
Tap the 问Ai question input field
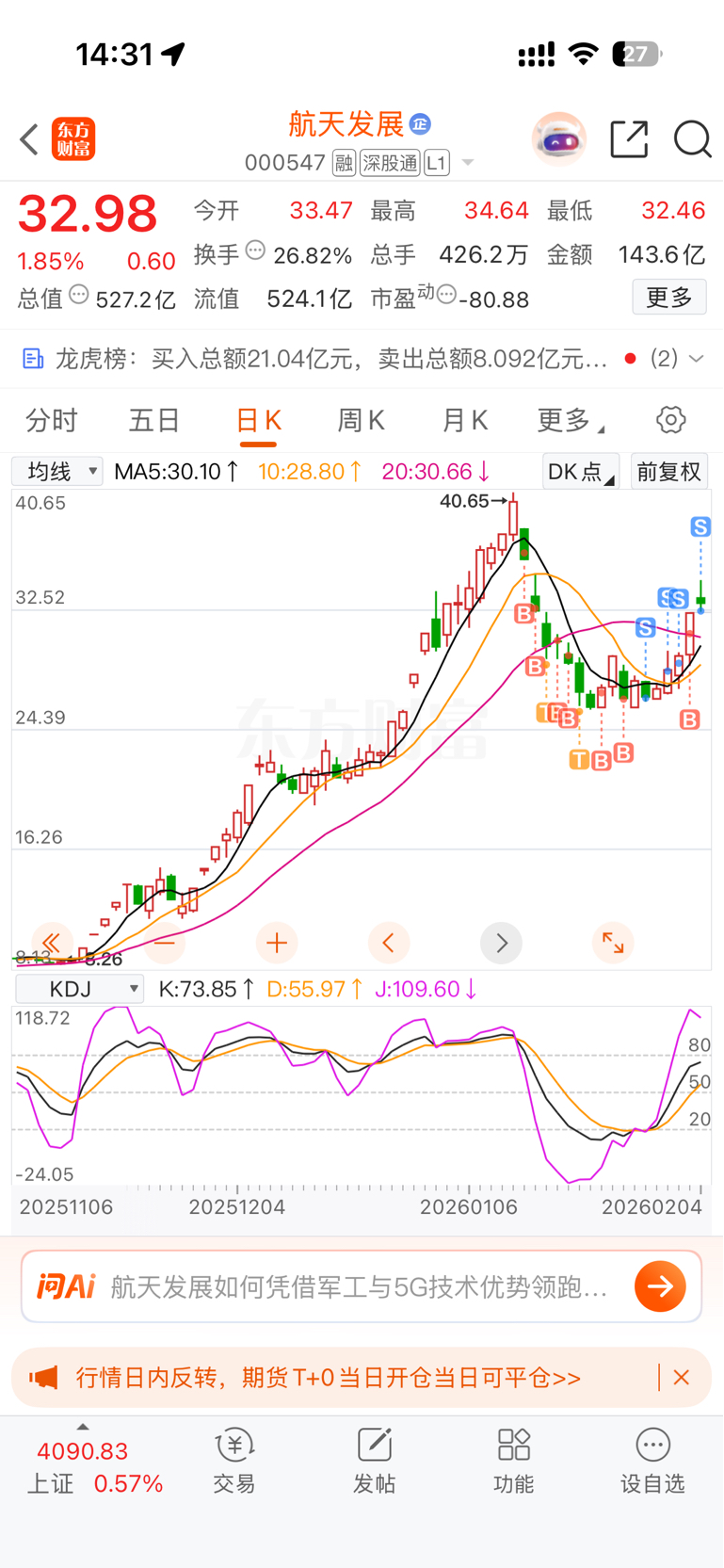click(x=362, y=1286)
